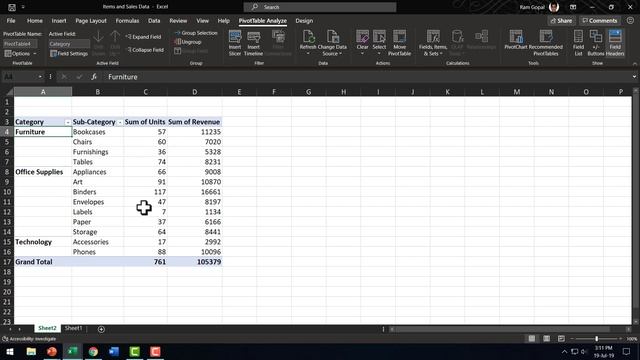This screenshot has width=640, height=360.
Task: Insert a PivotChart
Action: (x=516, y=40)
